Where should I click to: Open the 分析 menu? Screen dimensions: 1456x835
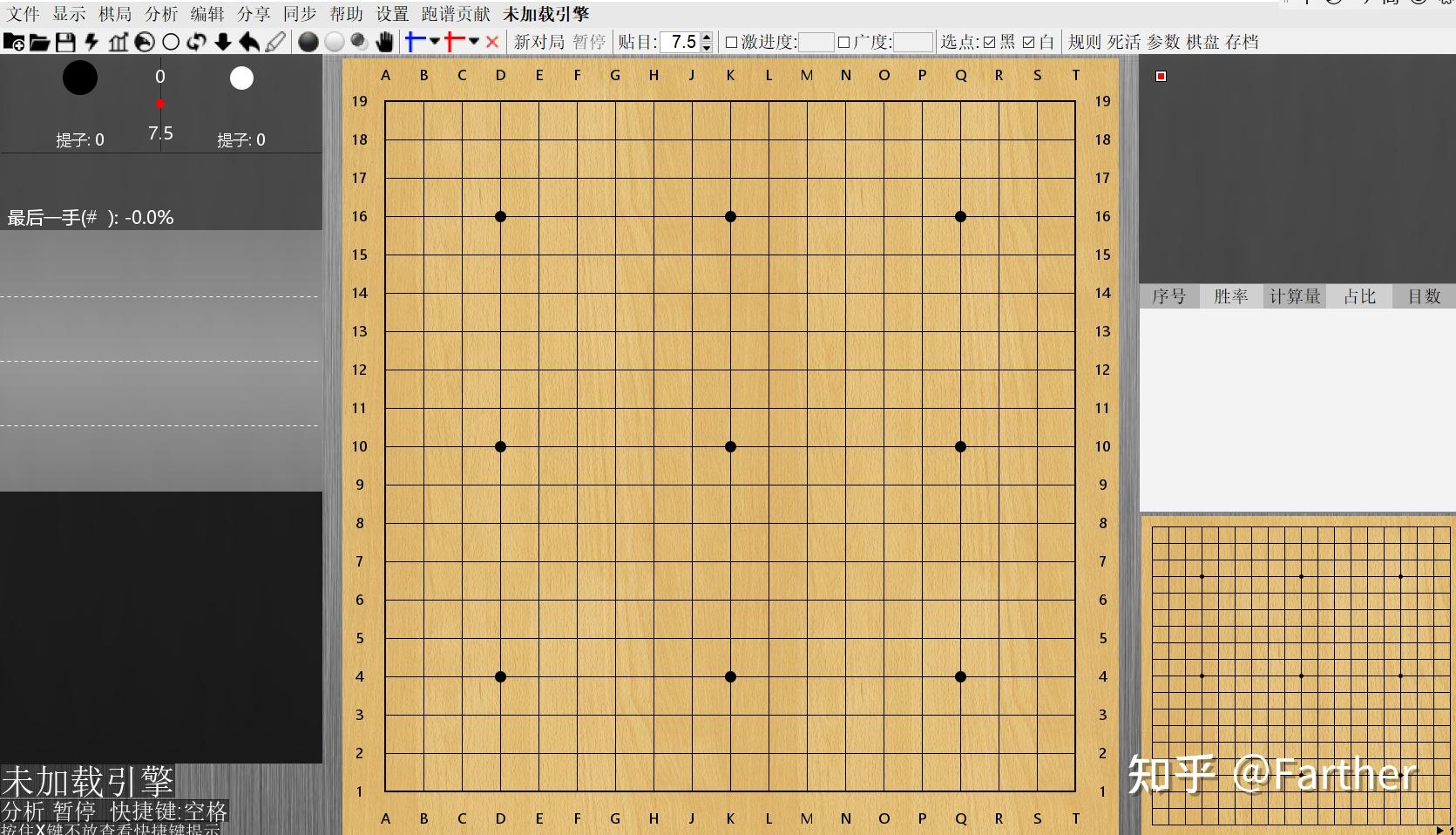(159, 14)
